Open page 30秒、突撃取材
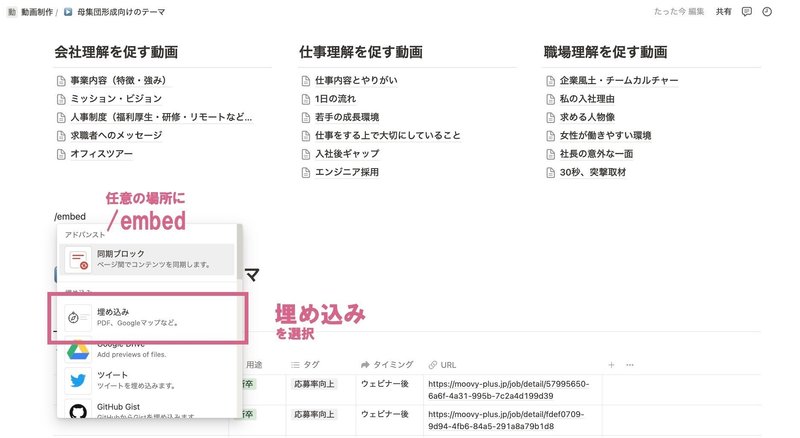The height and width of the screenshot is (438, 800). pyautogui.click(x=592, y=172)
